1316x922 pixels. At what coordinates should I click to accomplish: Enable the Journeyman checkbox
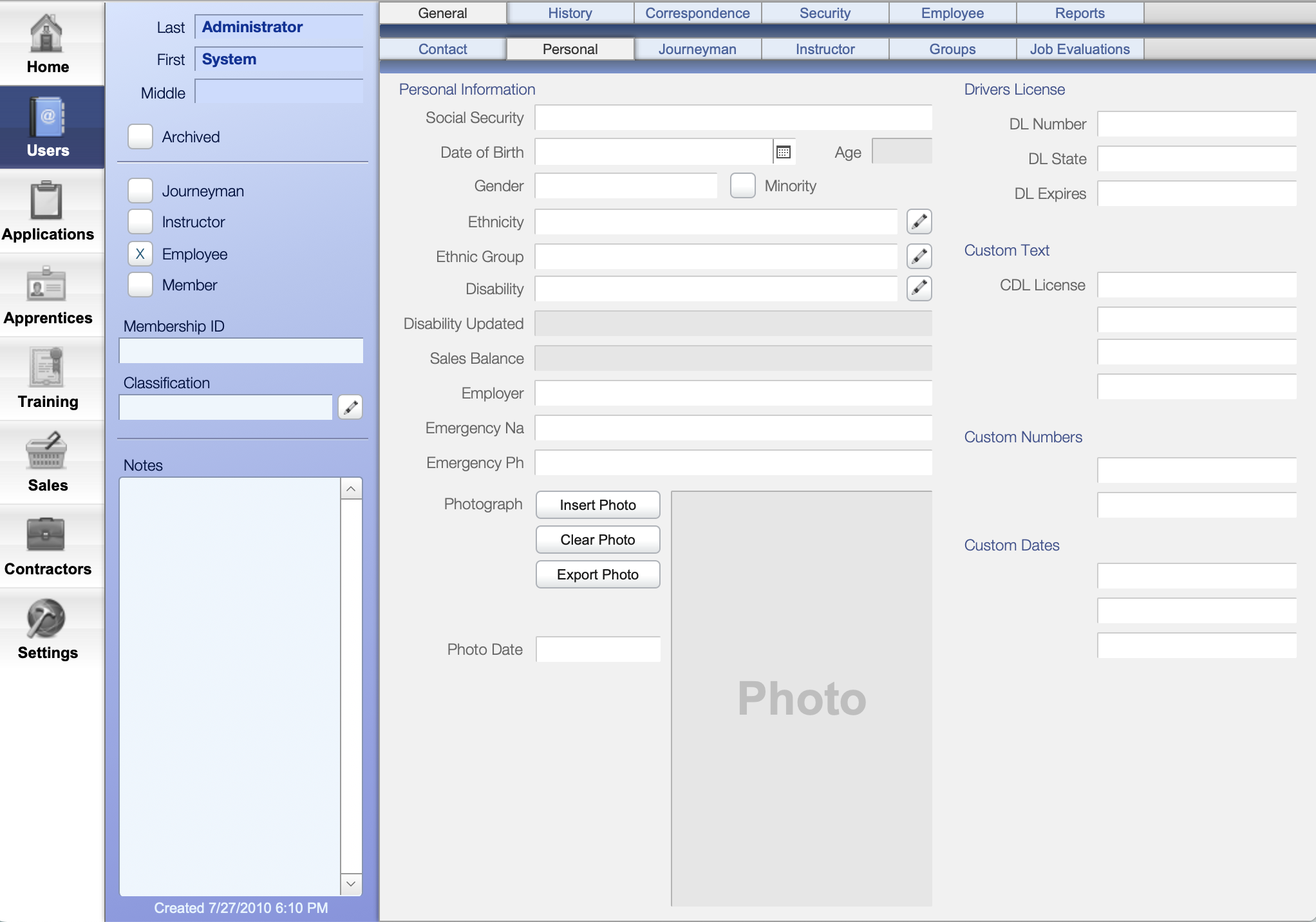(141, 189)
